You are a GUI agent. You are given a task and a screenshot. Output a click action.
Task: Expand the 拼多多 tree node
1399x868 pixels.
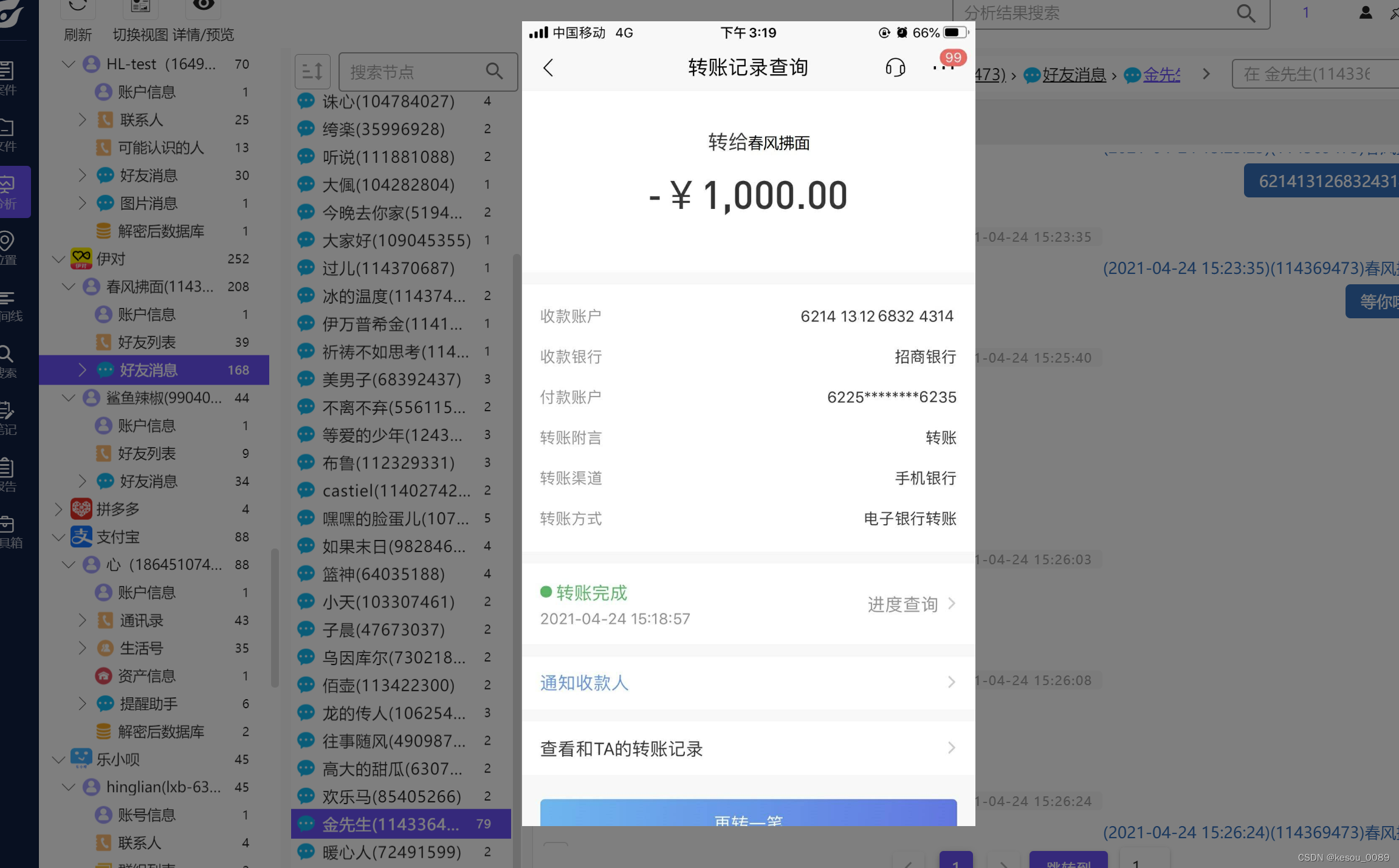pyautogui.click(x=58, y=509)
